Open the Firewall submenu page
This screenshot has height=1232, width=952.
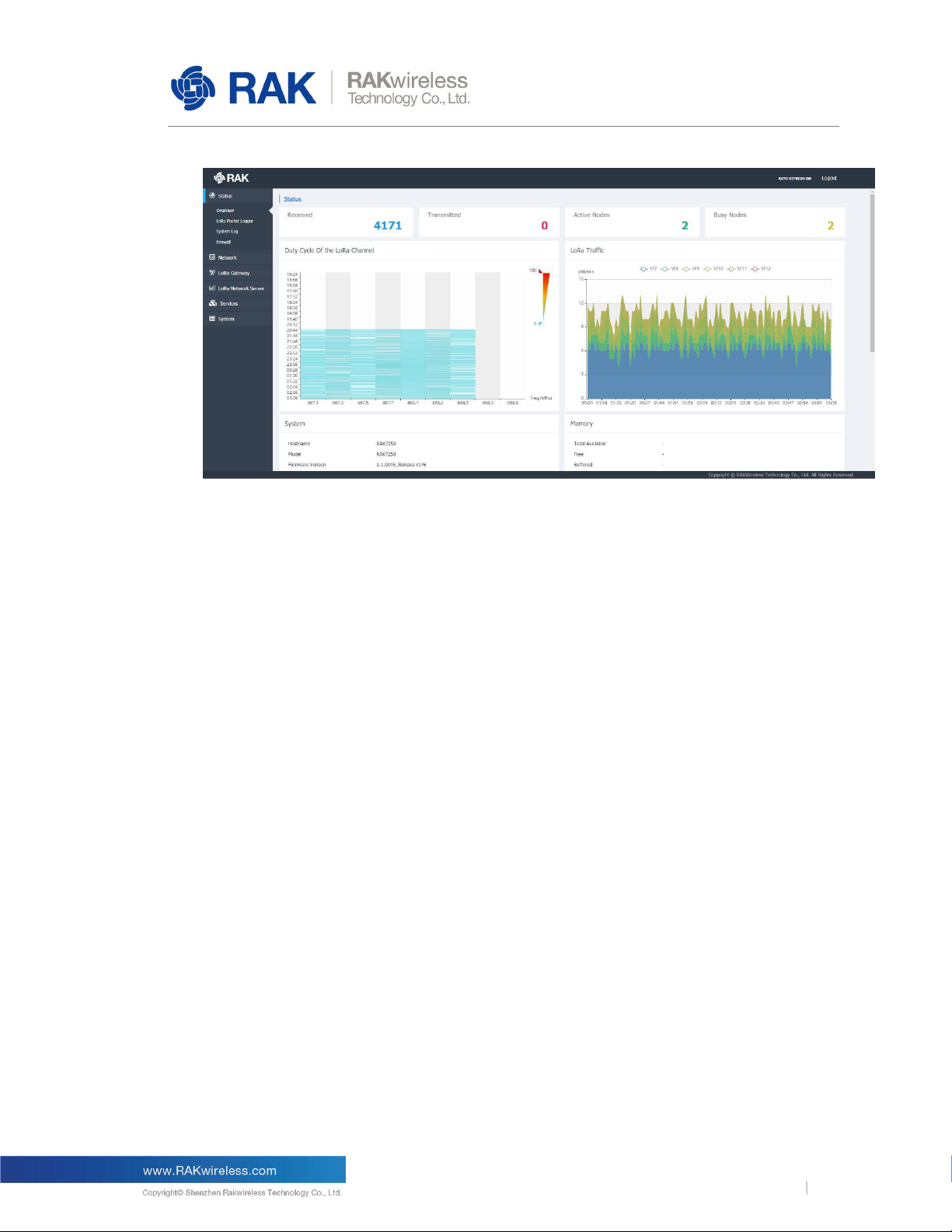(x=224, y=242)
